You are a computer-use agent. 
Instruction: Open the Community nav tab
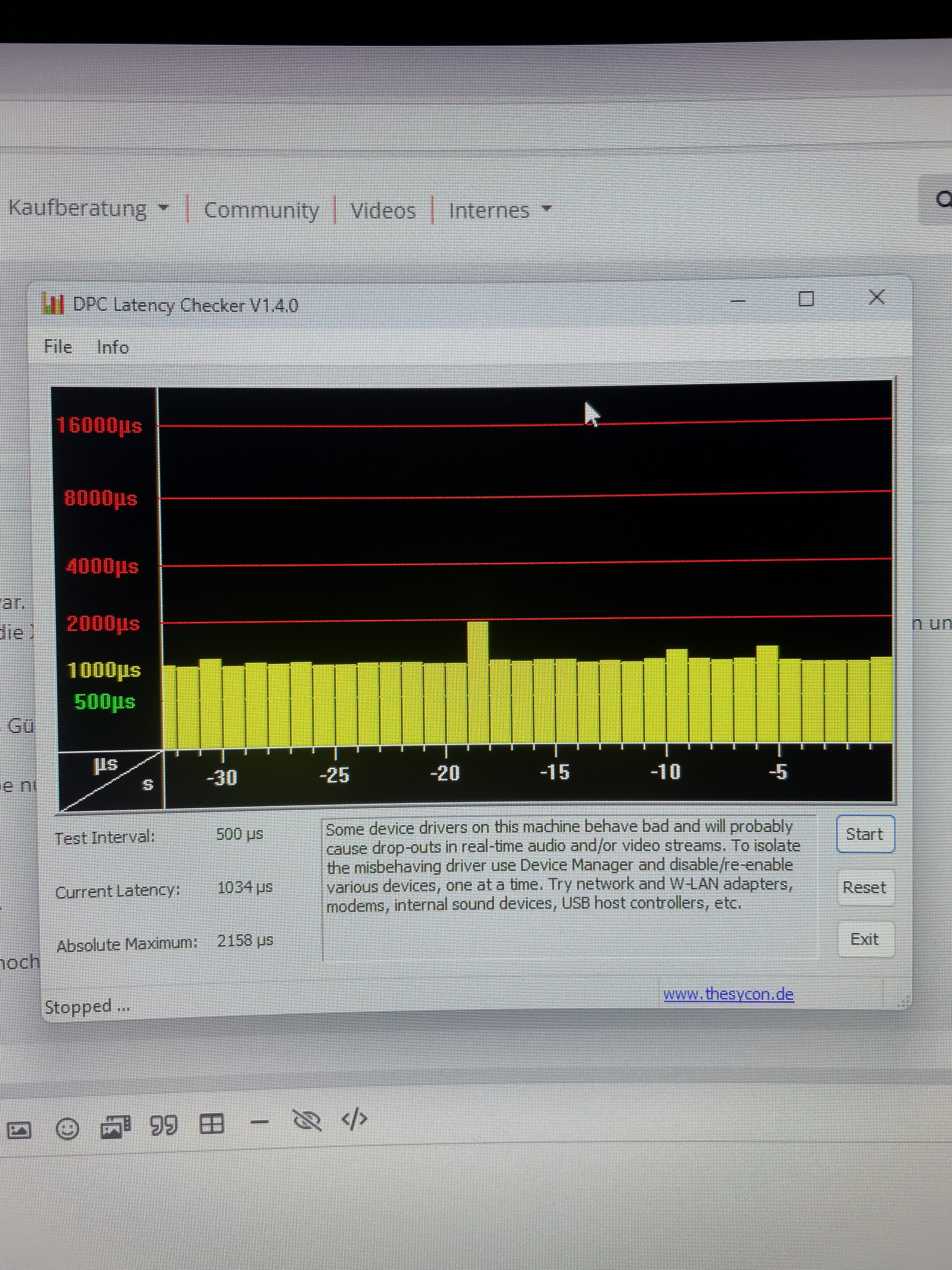click(261, 210)
